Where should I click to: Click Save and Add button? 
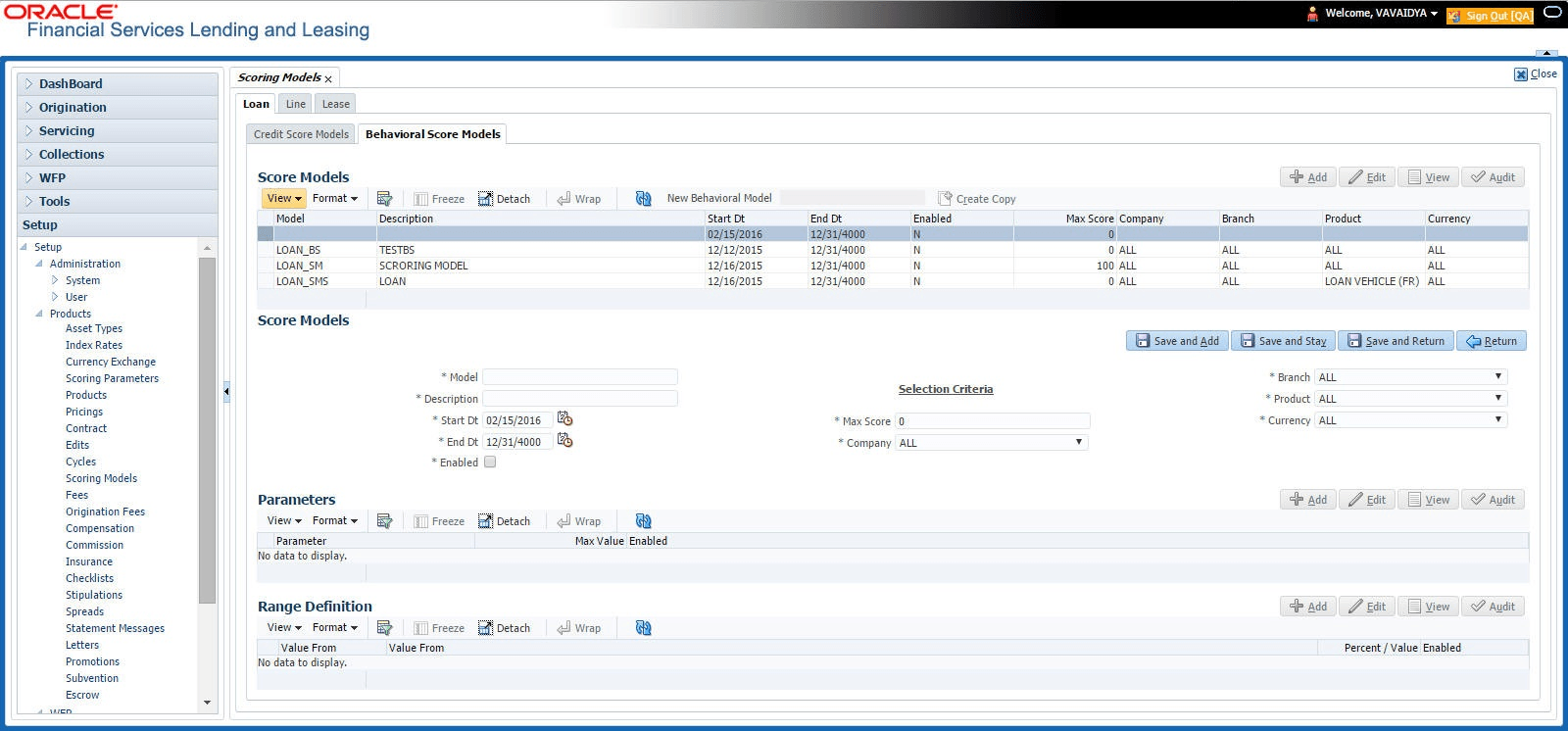tap(1177, 341)
